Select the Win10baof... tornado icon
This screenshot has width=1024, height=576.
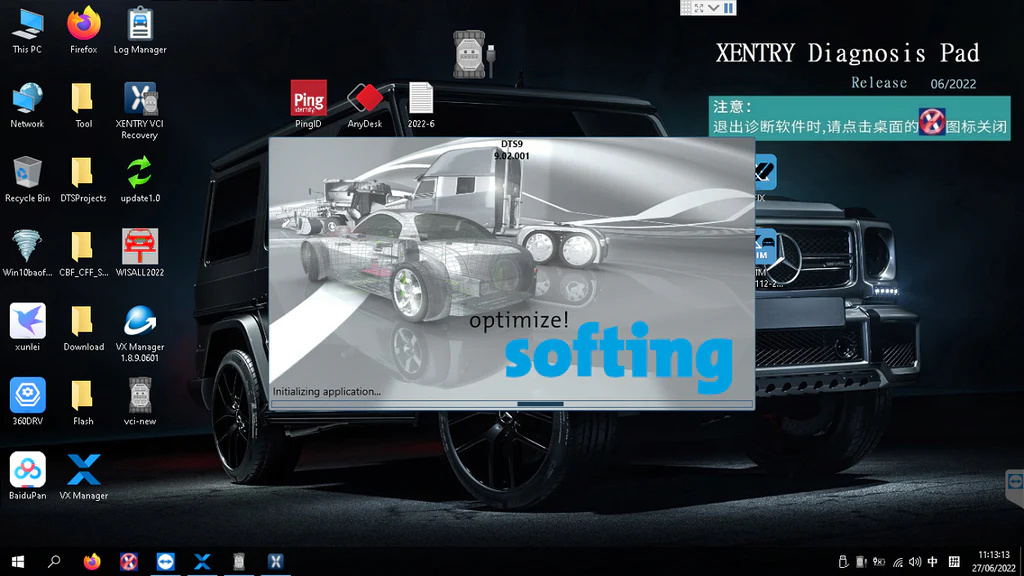(27, 253)
